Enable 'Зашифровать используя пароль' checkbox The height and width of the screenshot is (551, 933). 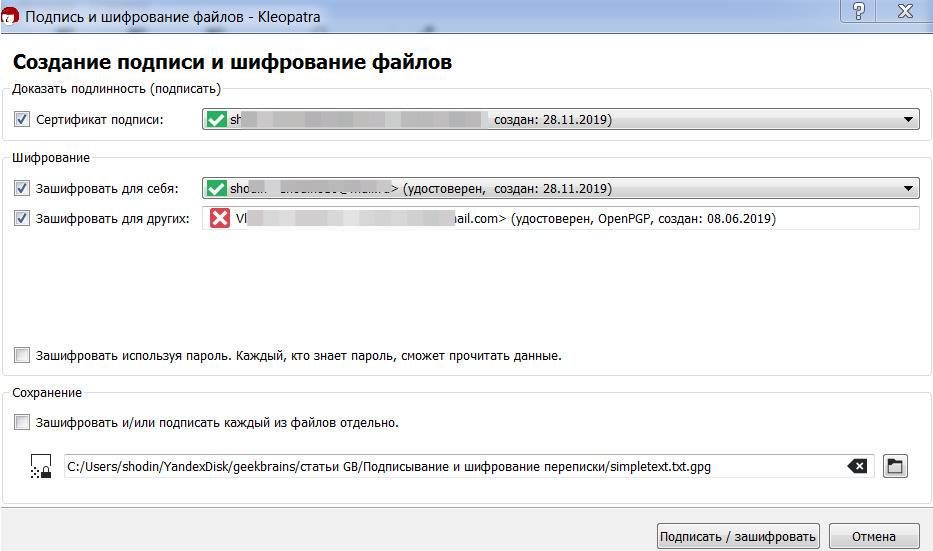pos(21,355)
